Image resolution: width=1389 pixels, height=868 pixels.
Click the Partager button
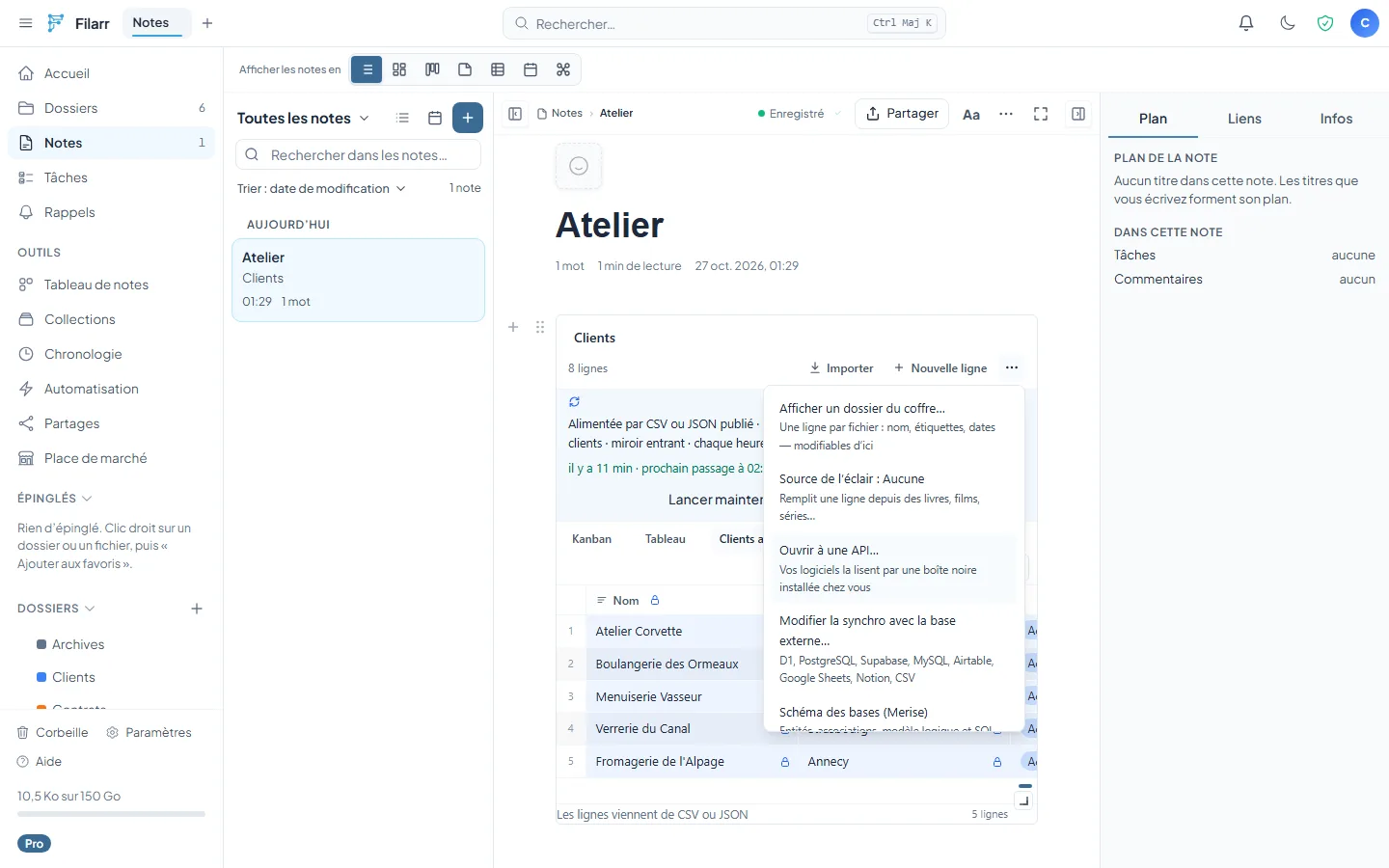point(902,114)
